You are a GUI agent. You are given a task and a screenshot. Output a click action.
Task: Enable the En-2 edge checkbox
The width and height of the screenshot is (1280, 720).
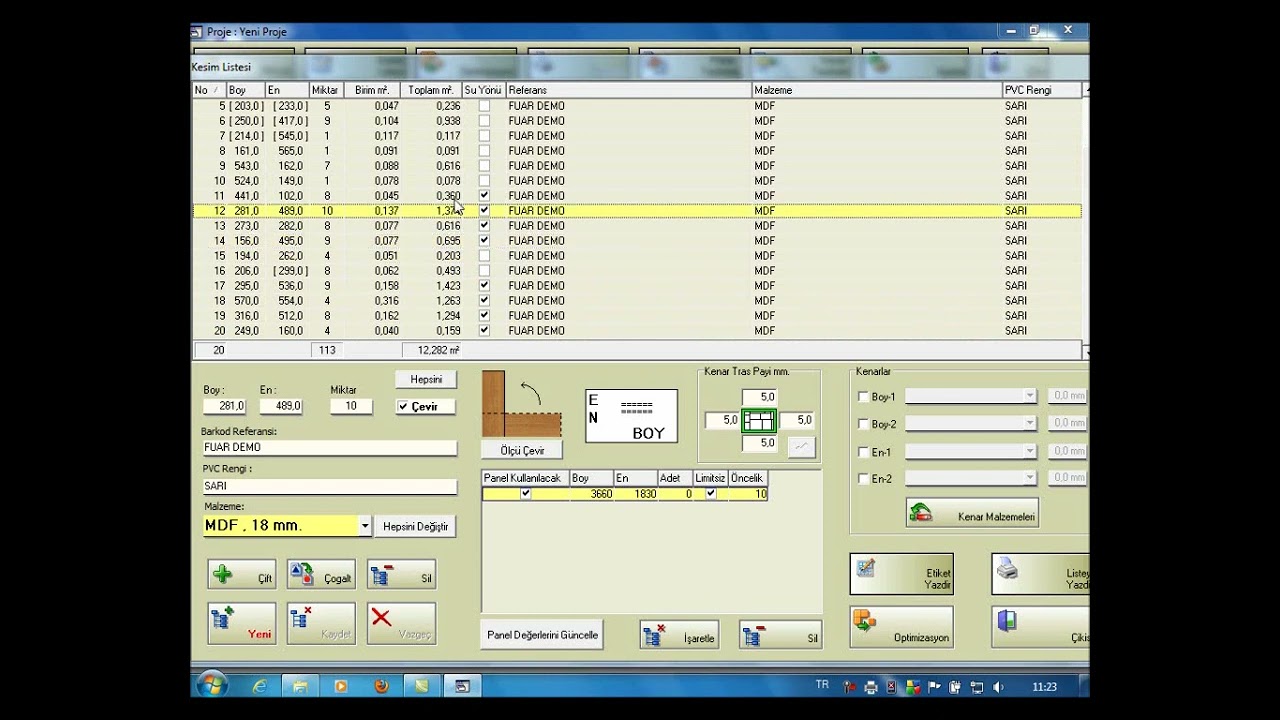point(863,479)
